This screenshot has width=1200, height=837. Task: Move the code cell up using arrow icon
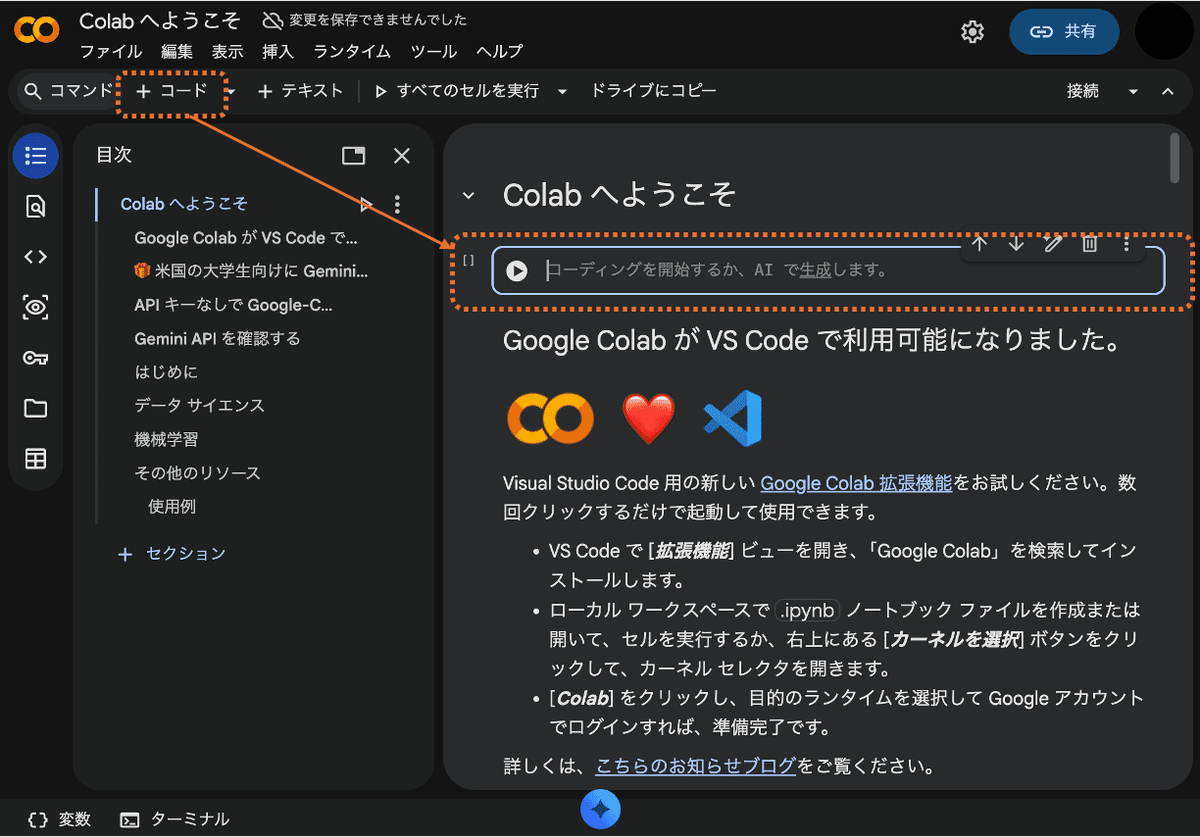(980, 243)
